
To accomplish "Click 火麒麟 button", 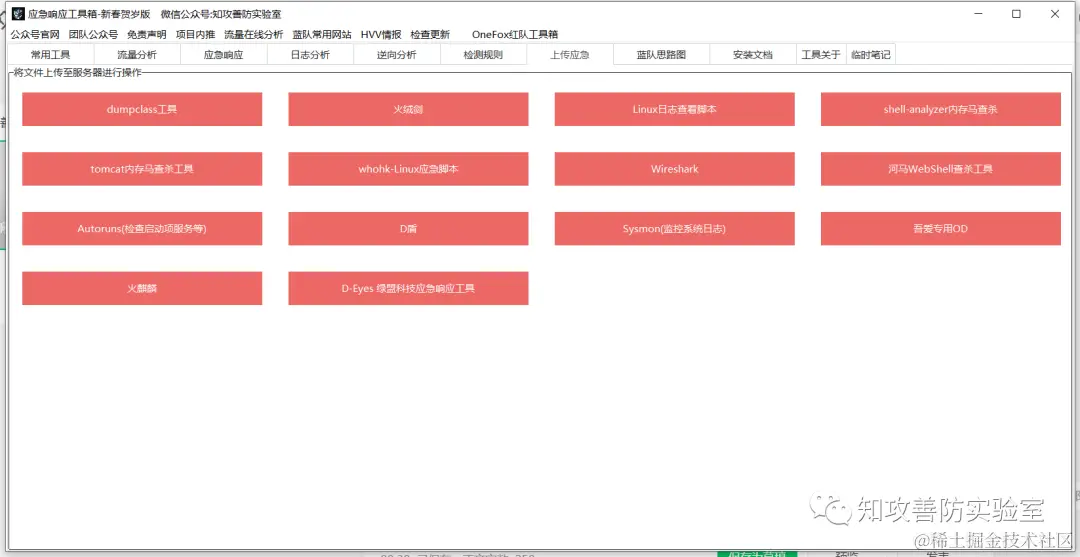I will pyautogui.click(x=142, y=288).
